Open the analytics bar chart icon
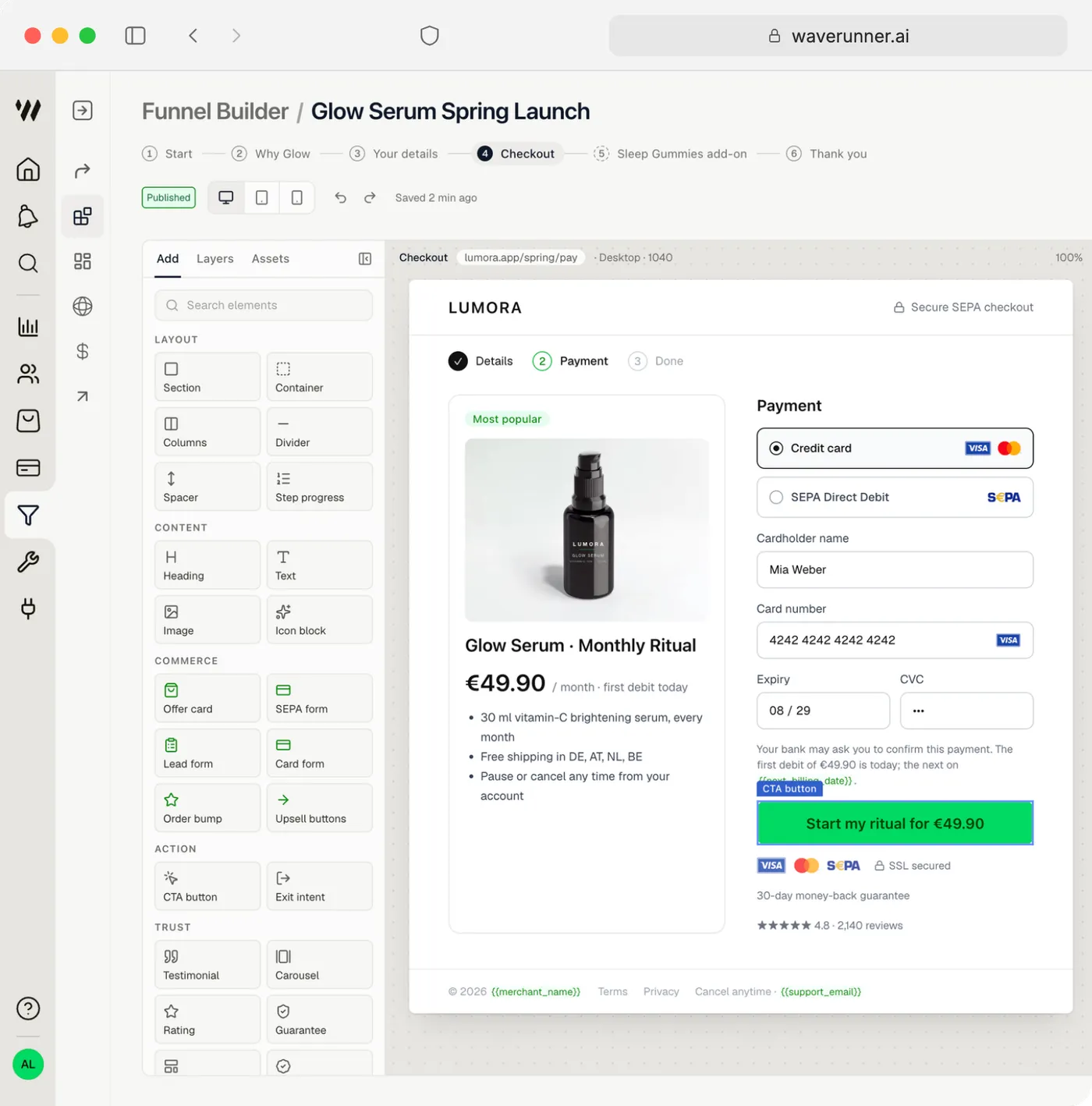The width and height of the screenshot is (1092, 1106). pos(28,327)
